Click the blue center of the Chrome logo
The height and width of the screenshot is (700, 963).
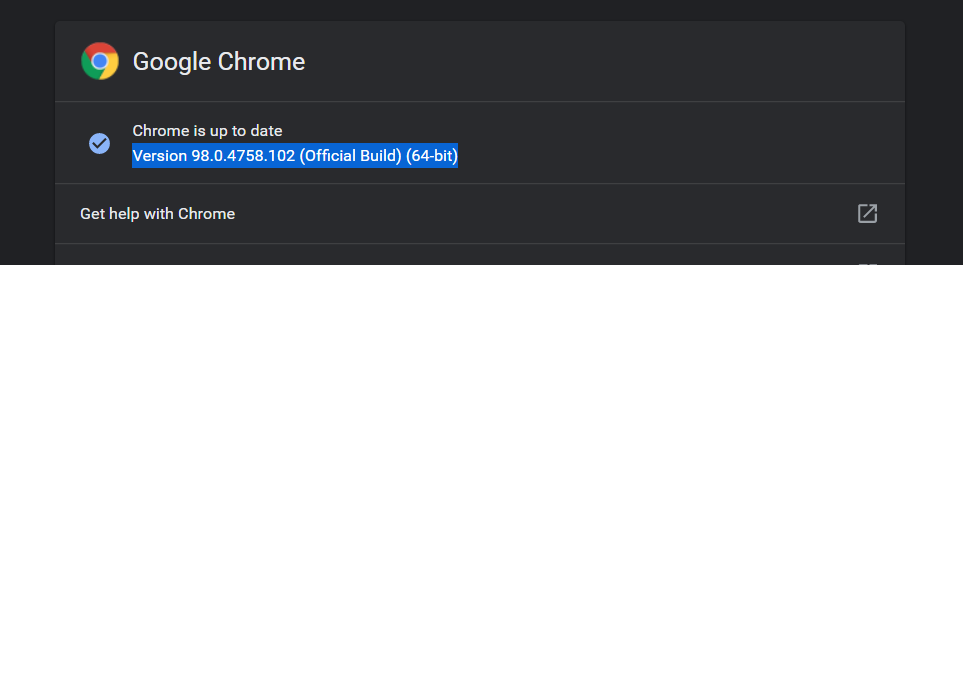[x=100, y=61]
